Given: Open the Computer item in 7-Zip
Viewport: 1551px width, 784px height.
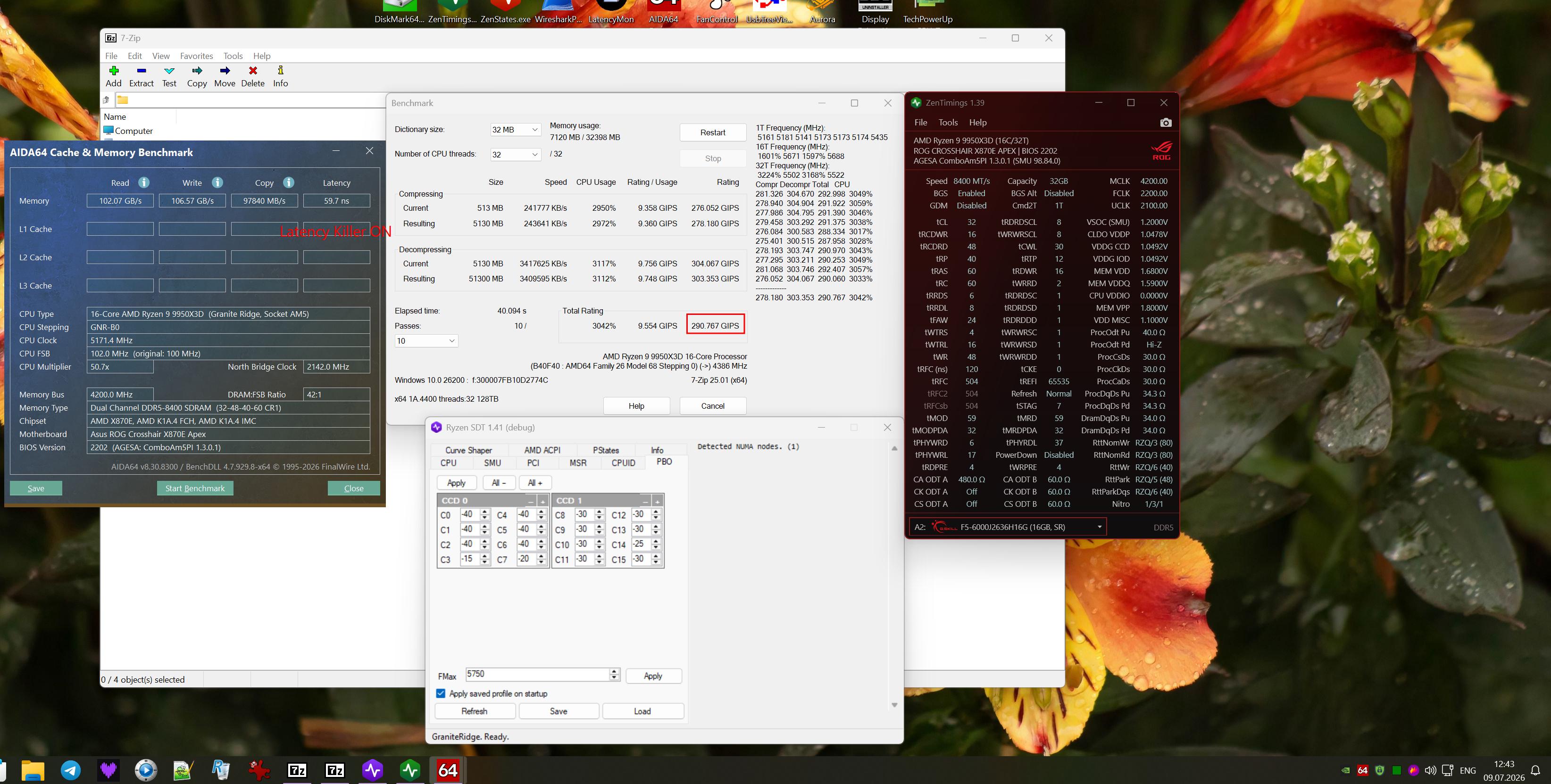Looking at the screenshot, I should [x=128, y=131].
